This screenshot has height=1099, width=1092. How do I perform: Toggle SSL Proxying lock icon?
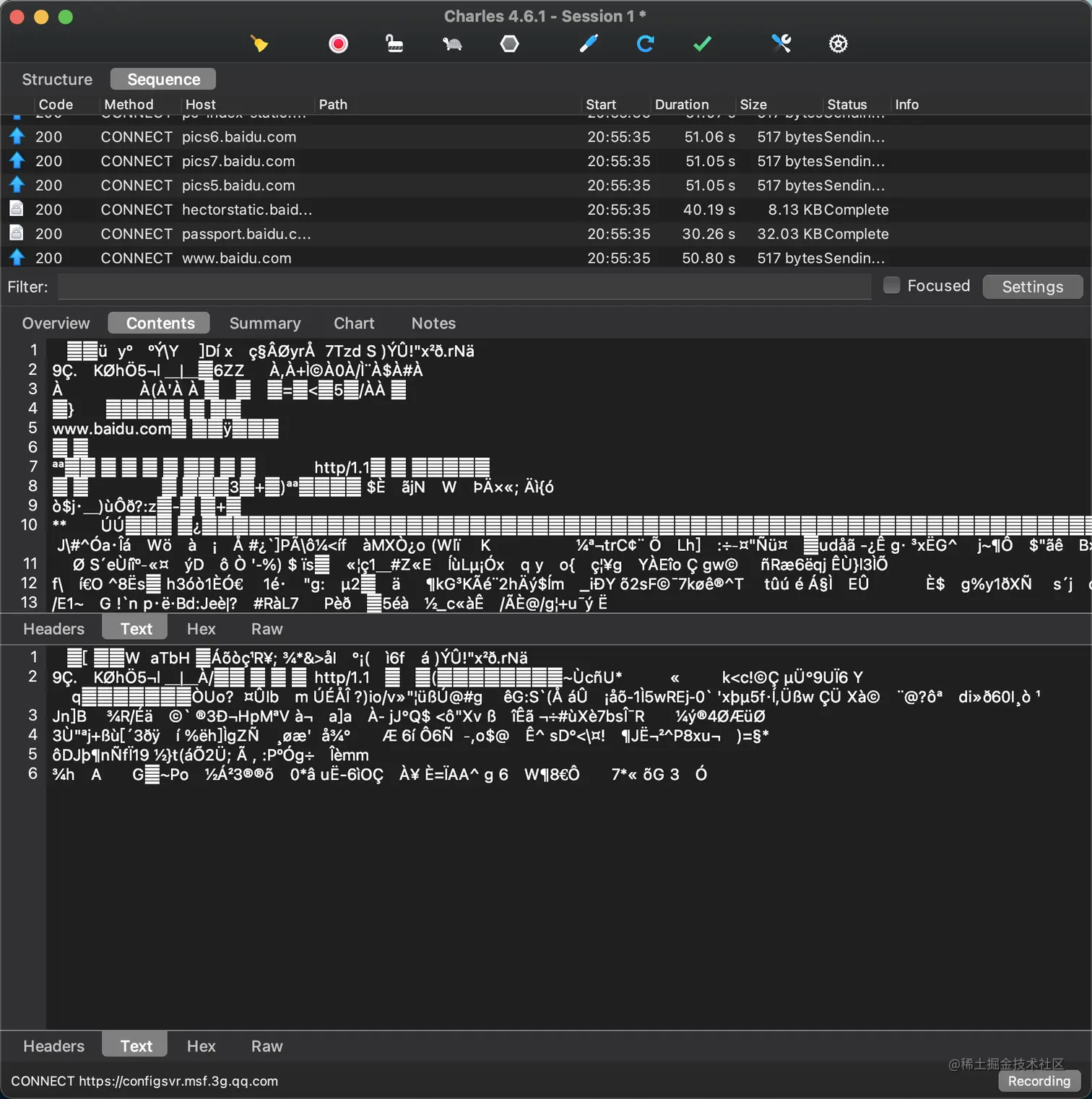394,44
